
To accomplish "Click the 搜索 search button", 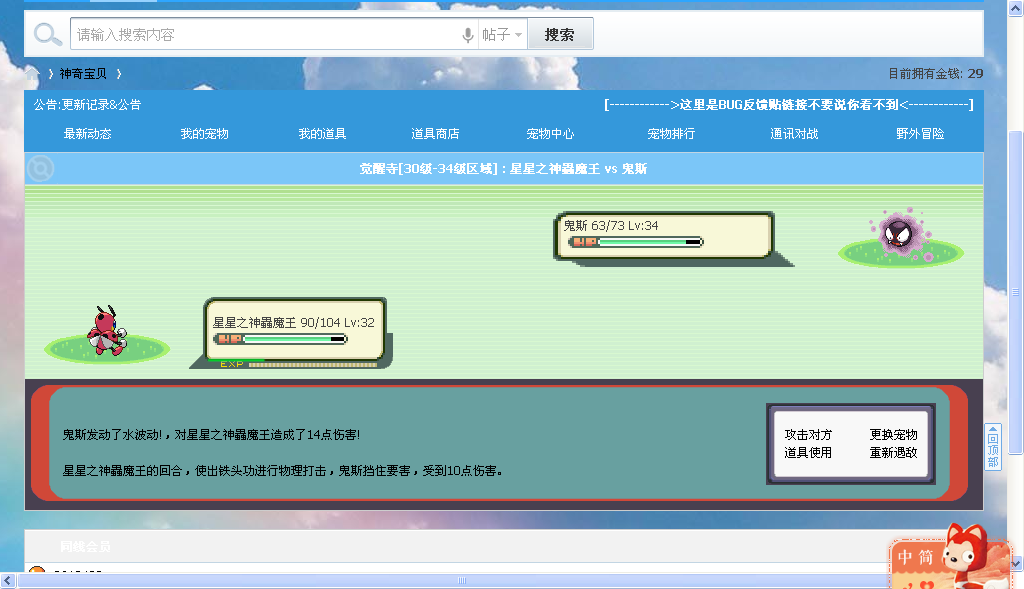I will (560, 34).
